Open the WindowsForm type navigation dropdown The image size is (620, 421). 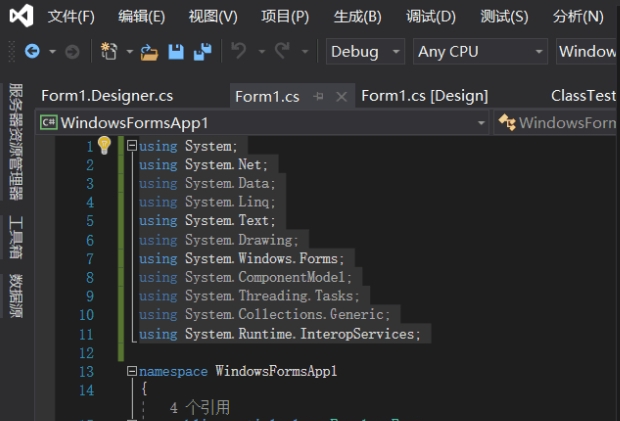coord(557,123)
